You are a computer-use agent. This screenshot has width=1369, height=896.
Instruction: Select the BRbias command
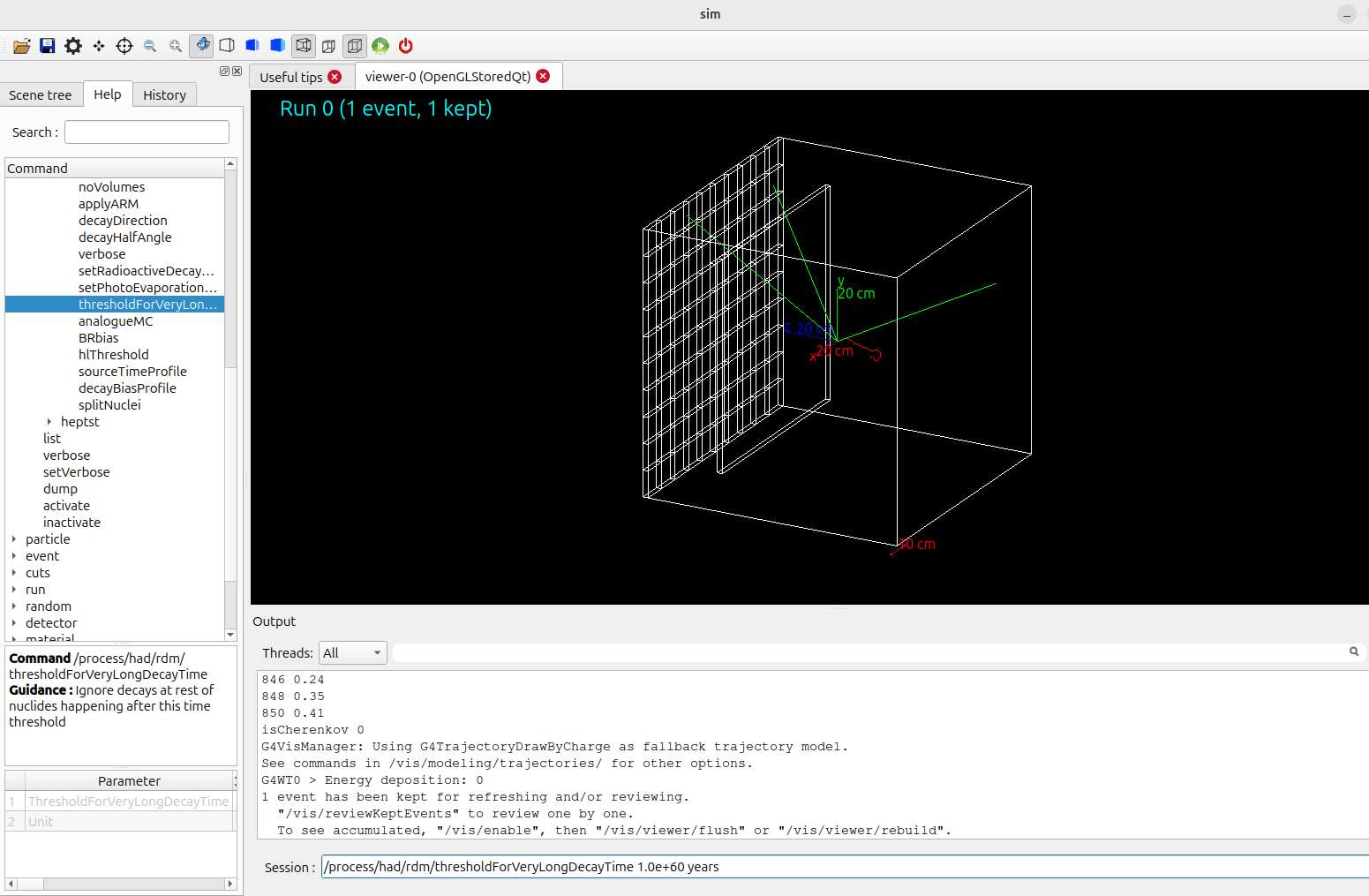click(x=98, y=338)
